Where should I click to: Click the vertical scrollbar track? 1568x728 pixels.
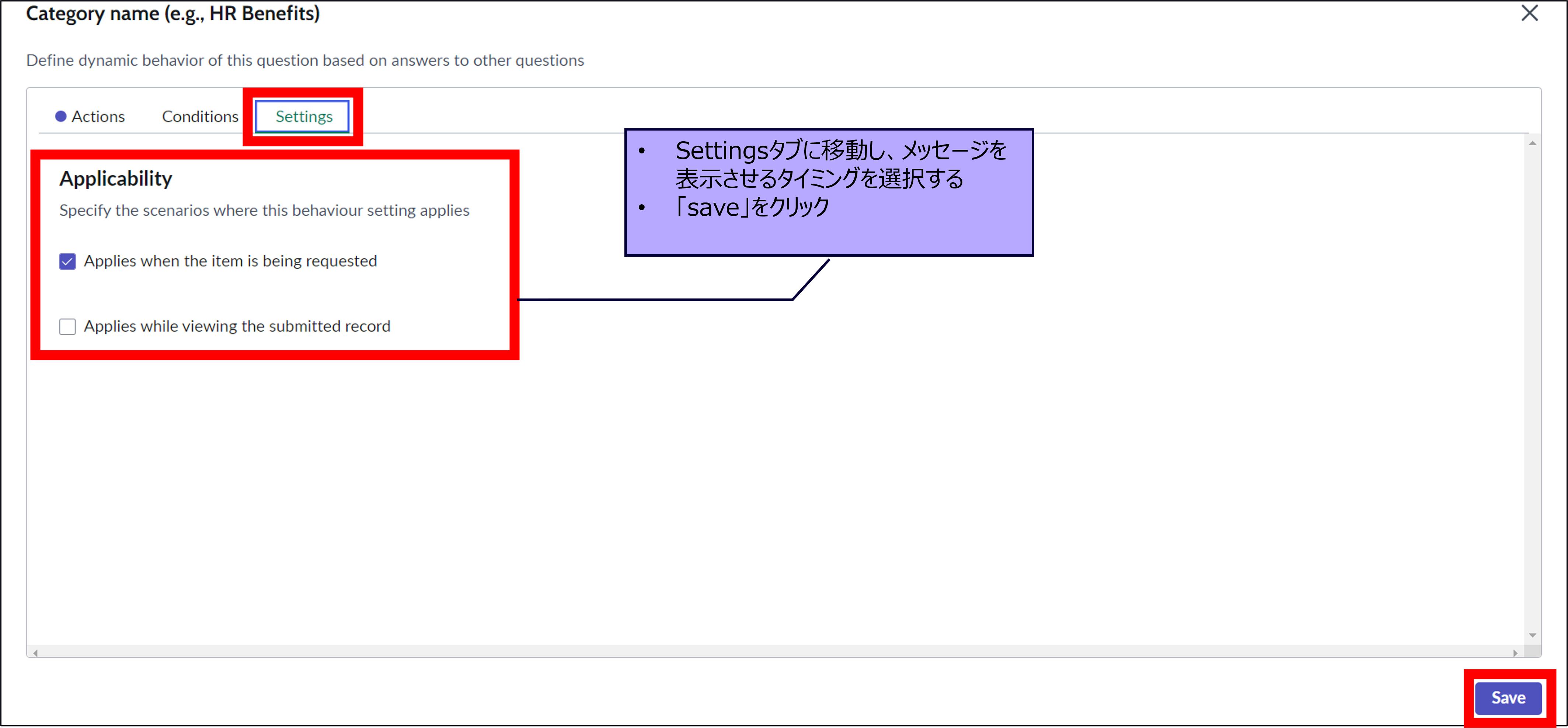point(1532,390)
